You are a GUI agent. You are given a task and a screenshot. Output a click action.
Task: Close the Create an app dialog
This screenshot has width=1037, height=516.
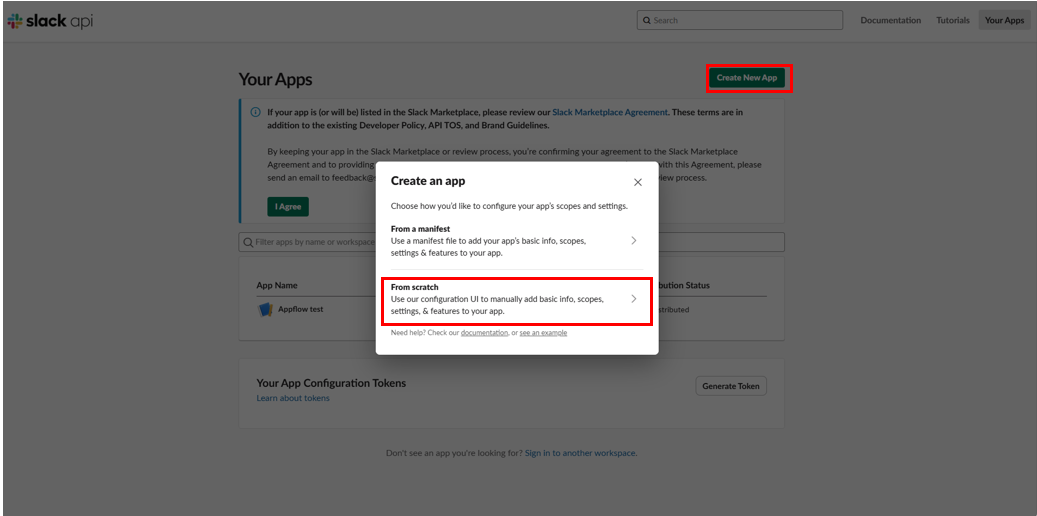[x=638, y=182]
